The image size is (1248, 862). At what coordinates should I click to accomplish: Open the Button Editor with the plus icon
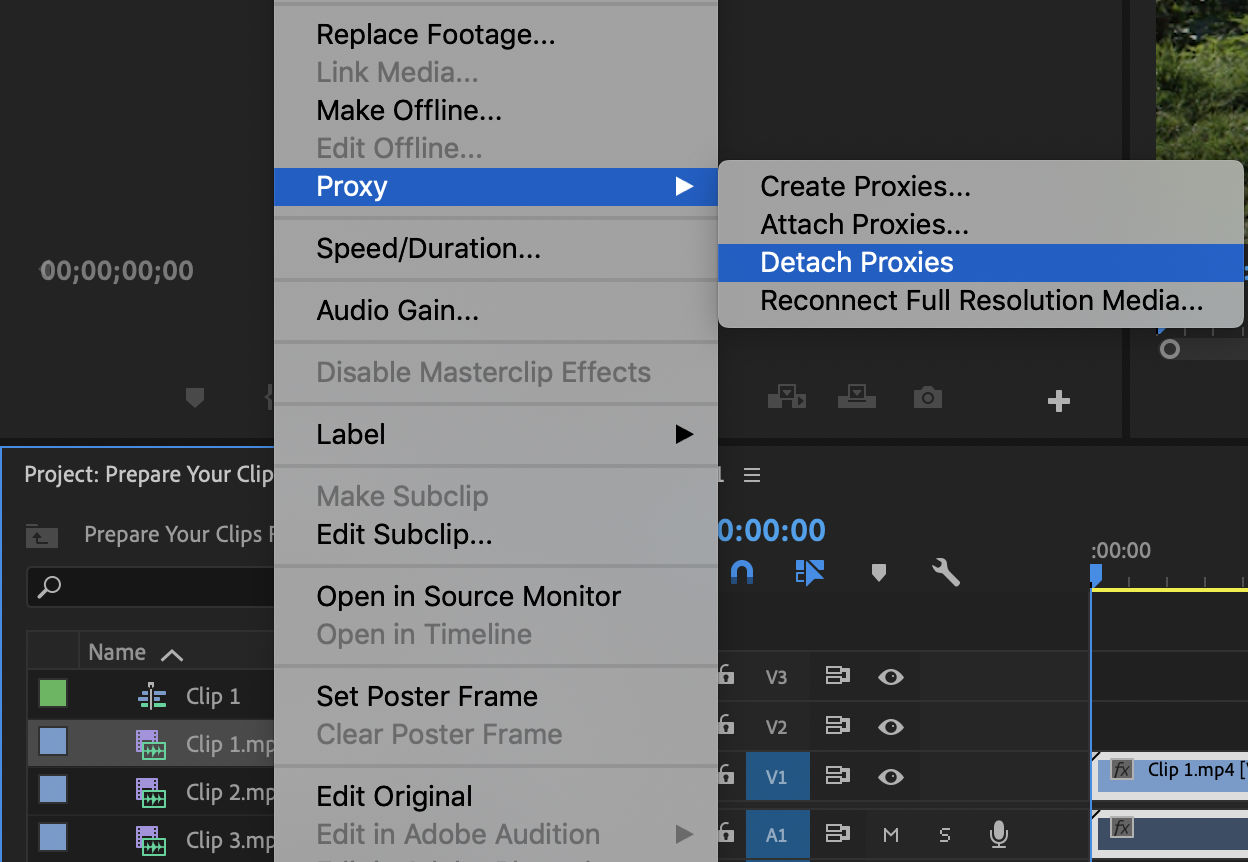tap(1058, 401)
